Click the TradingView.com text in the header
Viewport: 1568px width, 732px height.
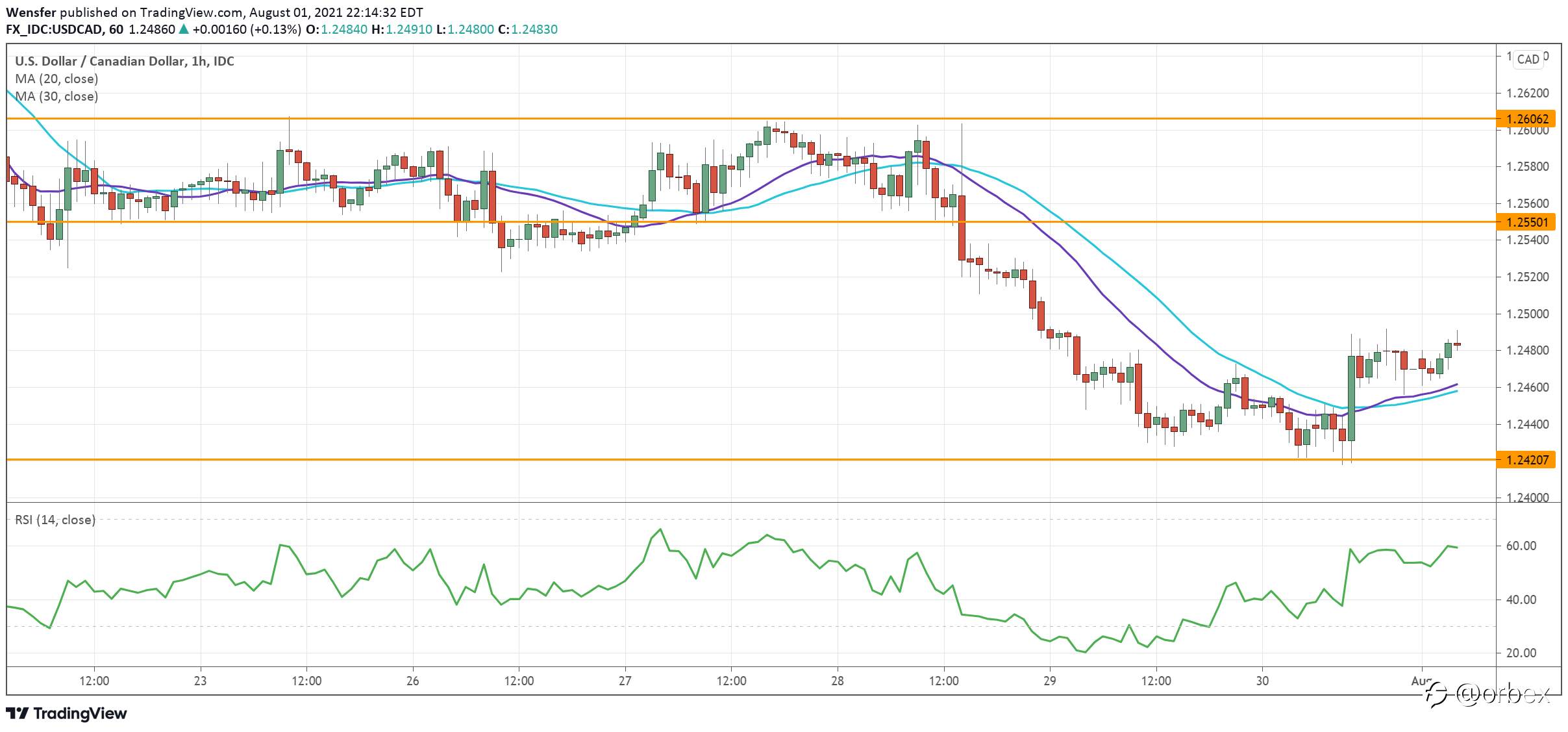191,12
